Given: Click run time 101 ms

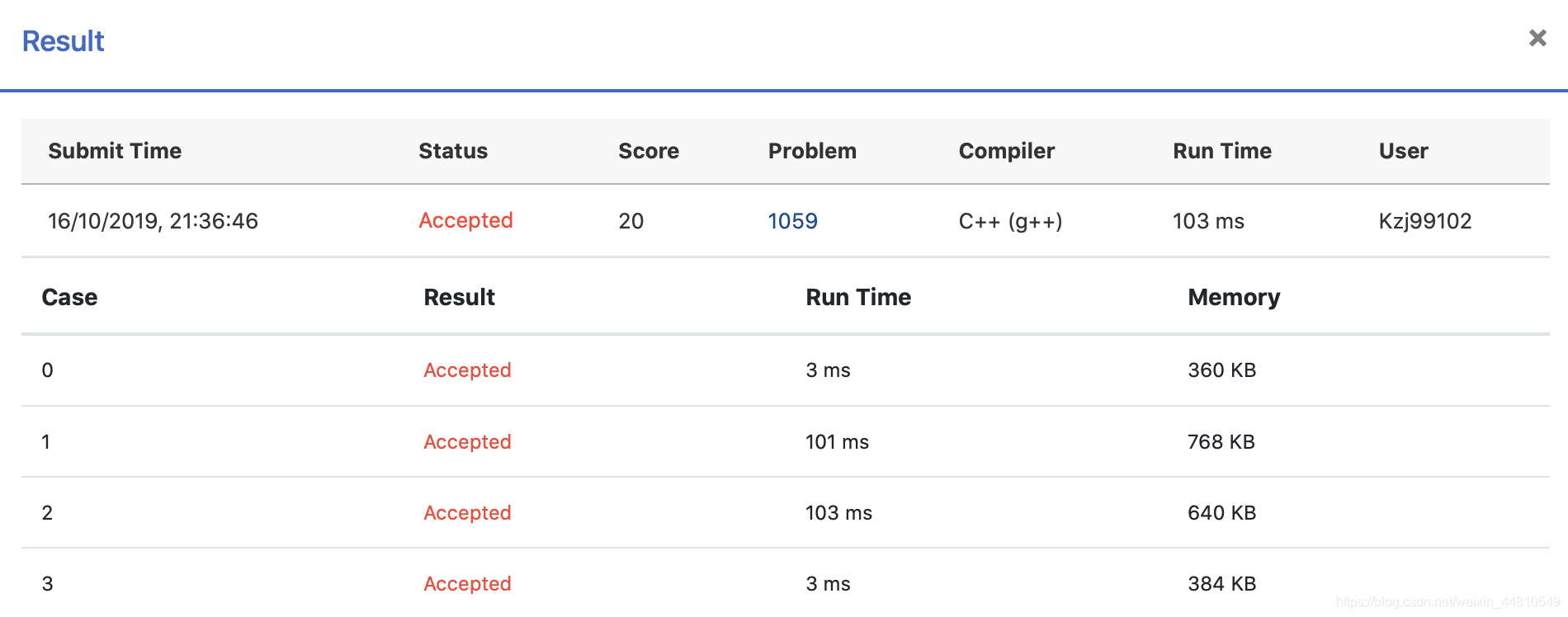Looking at the screenshot, I should click(837, 442).
